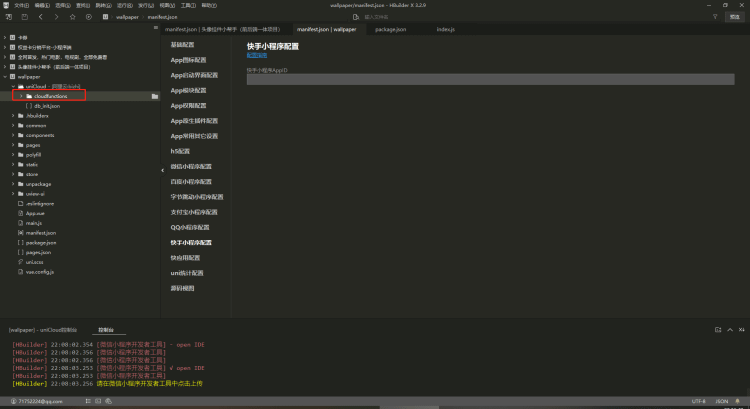Click the filter funnel icon at top right
Viewport: 750px width, 409px height.
pyautogui.click(x=715, y=17)
